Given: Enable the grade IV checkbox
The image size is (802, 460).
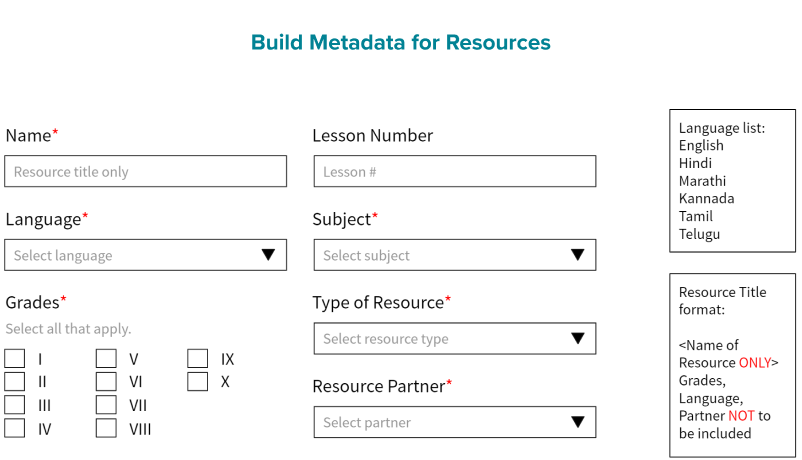Looking at the screenshot, I should [14, 428].
